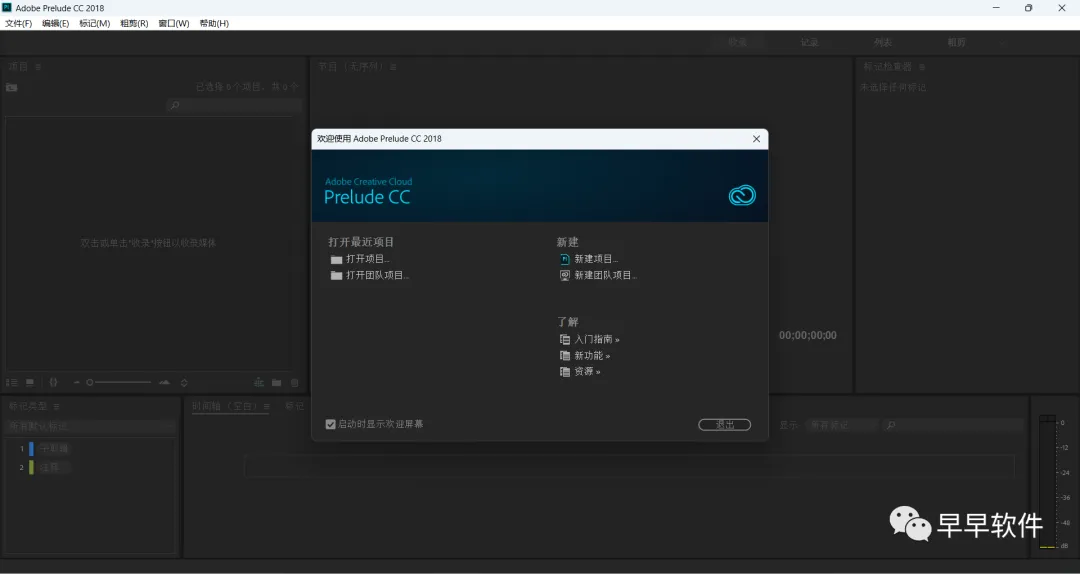This screenshot has height=574, width=1080.
Task: Click the document icon beside 入门指南
Action: click(565, 339)
